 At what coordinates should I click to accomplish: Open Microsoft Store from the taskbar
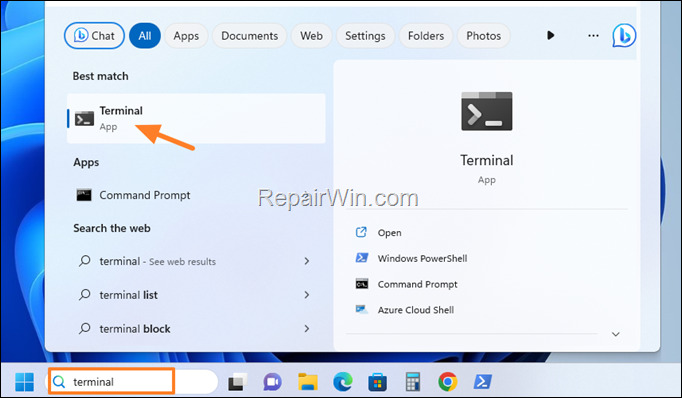tap(378, 382)
